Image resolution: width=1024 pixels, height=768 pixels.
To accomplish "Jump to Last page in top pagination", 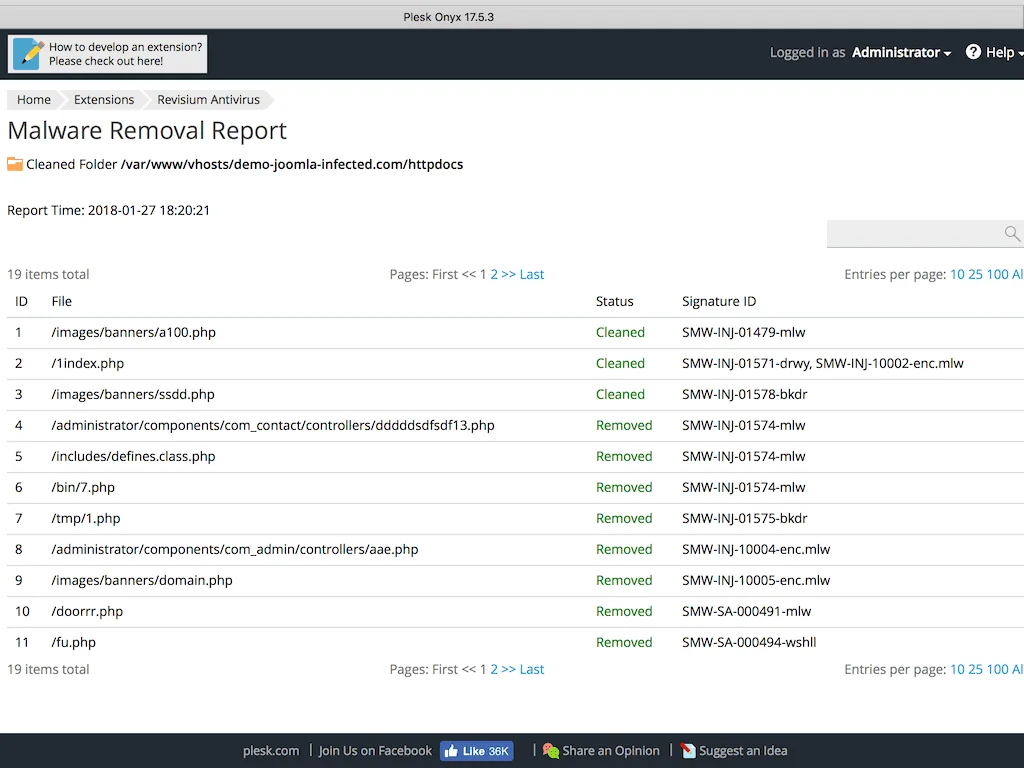I will [x=532, y=274].
